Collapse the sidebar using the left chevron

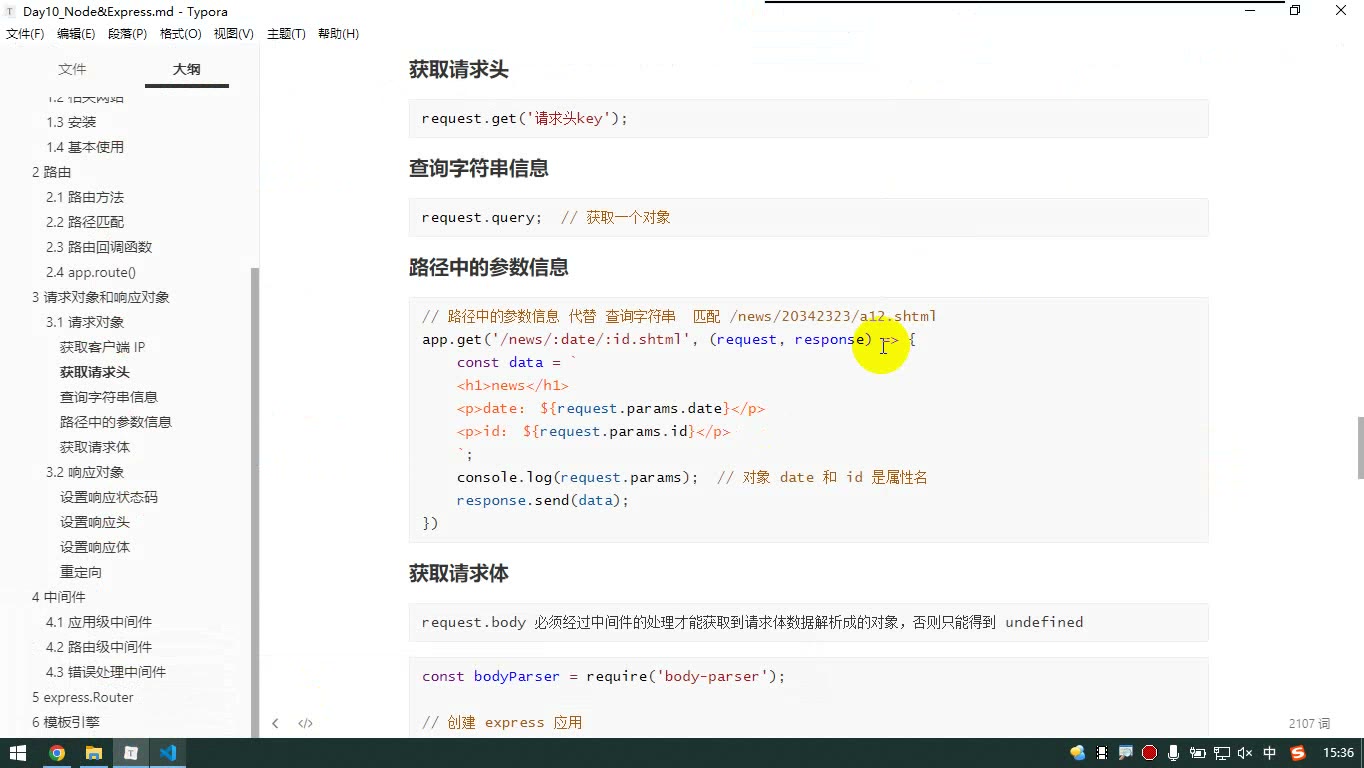pos(275,723)
